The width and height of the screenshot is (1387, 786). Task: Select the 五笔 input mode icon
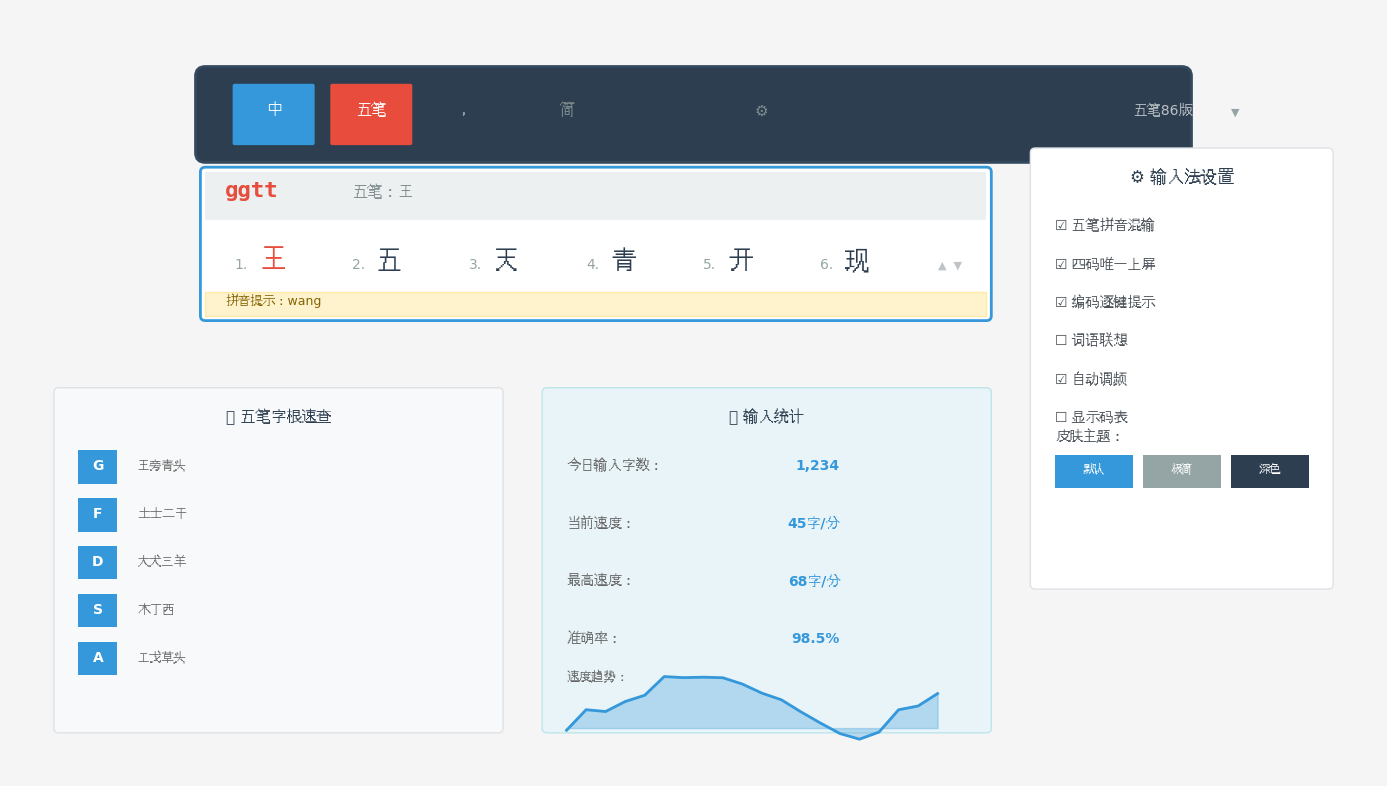(x=370, y=113)
